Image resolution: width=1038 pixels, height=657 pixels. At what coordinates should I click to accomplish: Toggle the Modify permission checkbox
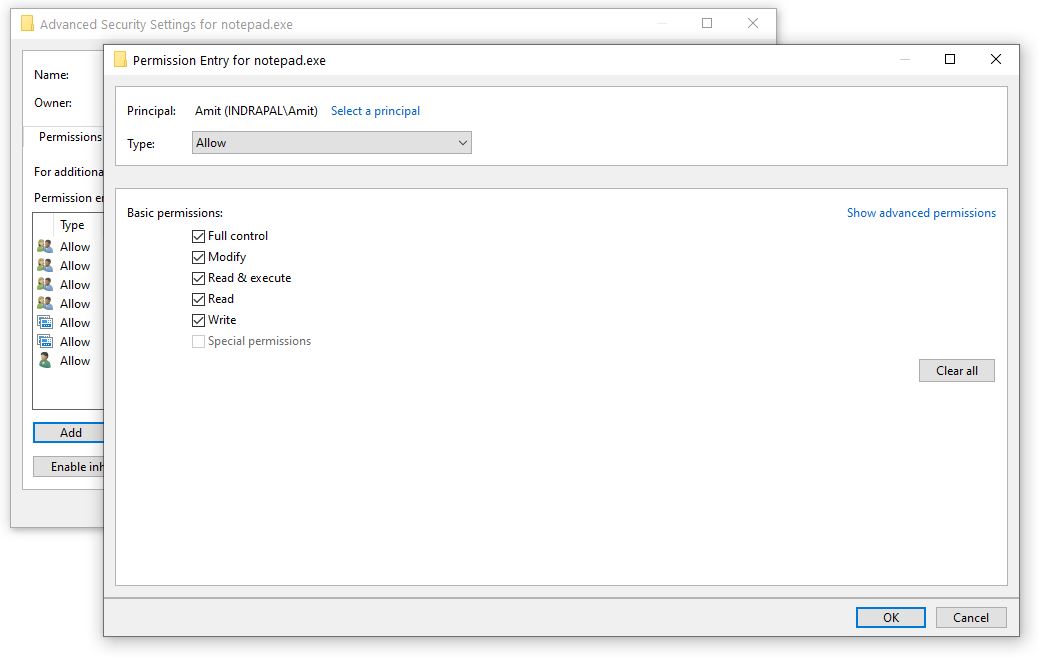pos(199,257)
